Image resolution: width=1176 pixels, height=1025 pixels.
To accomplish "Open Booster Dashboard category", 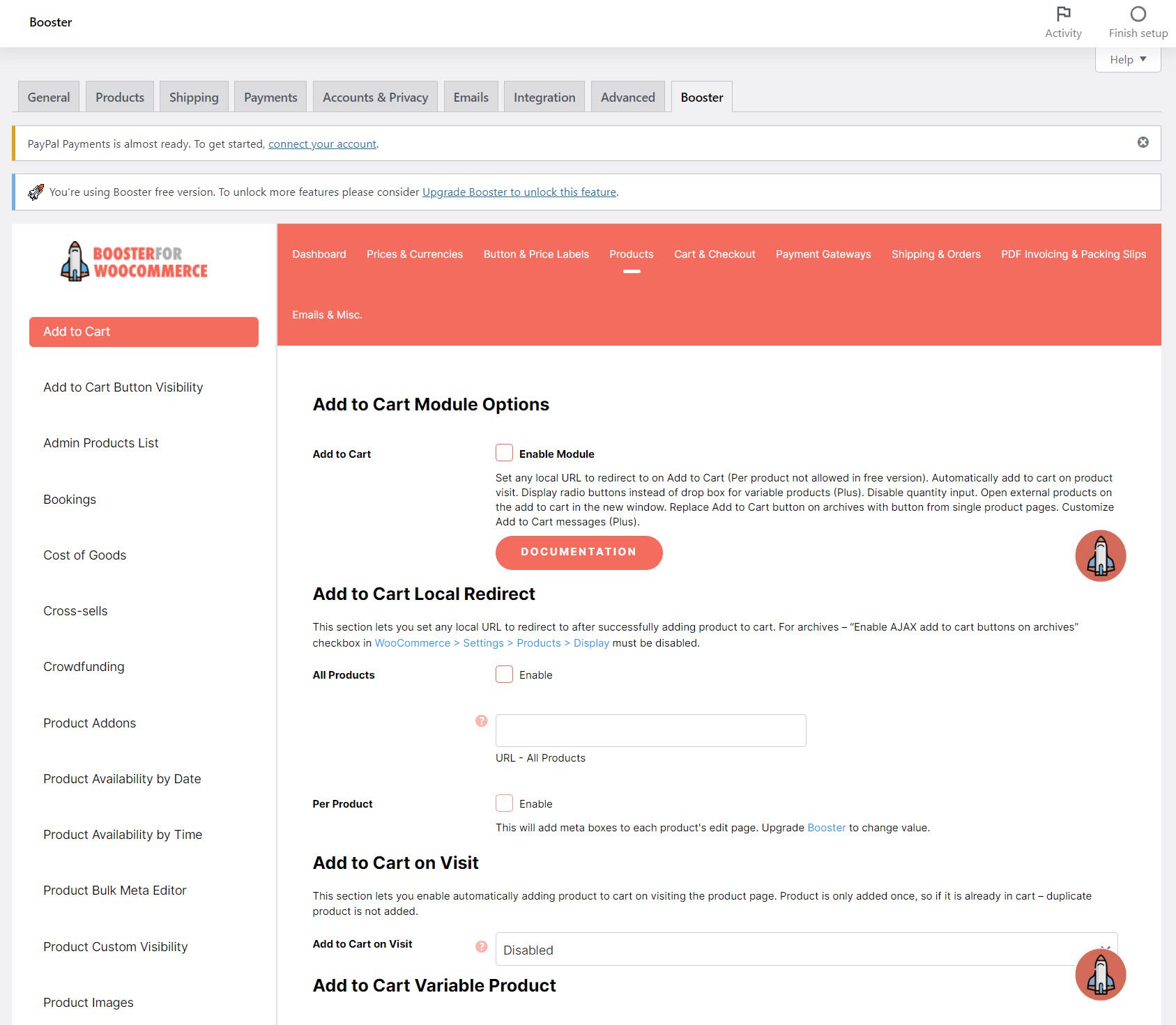I will click(319, 254).
